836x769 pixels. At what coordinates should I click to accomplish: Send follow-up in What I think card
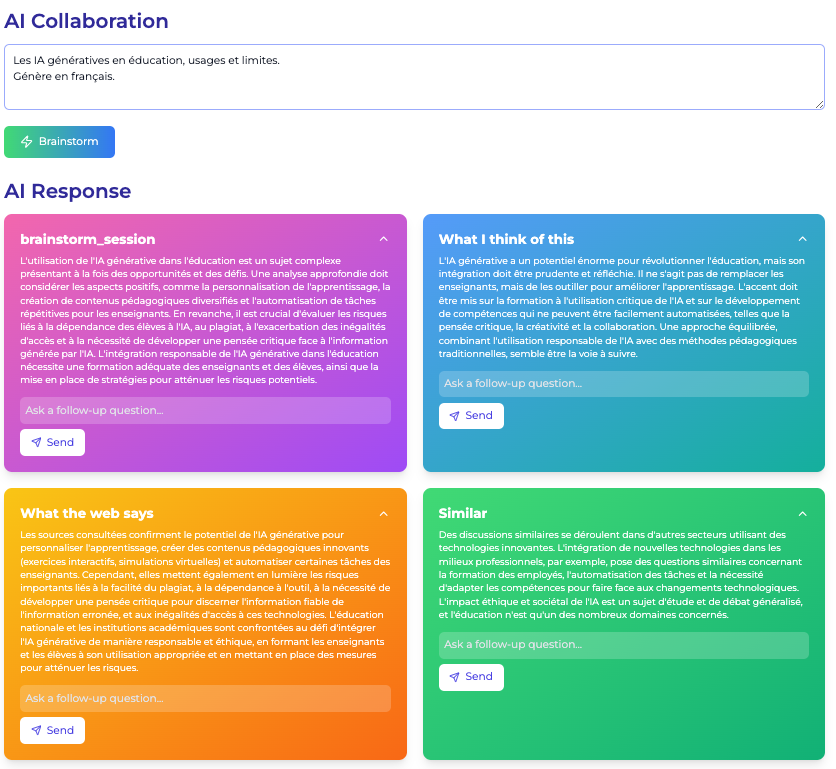471,416
